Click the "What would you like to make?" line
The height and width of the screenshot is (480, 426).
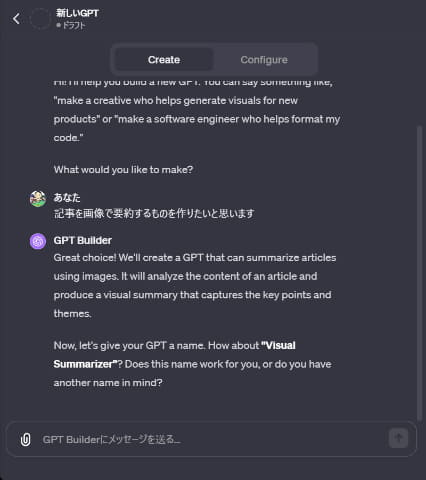point(123,170)
